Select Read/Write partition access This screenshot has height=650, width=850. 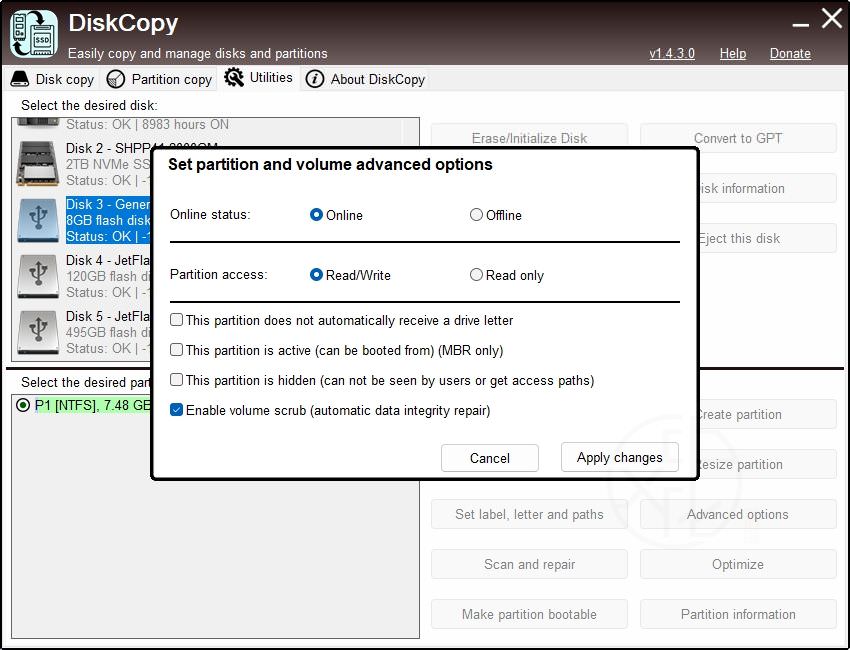coord(316,275)
